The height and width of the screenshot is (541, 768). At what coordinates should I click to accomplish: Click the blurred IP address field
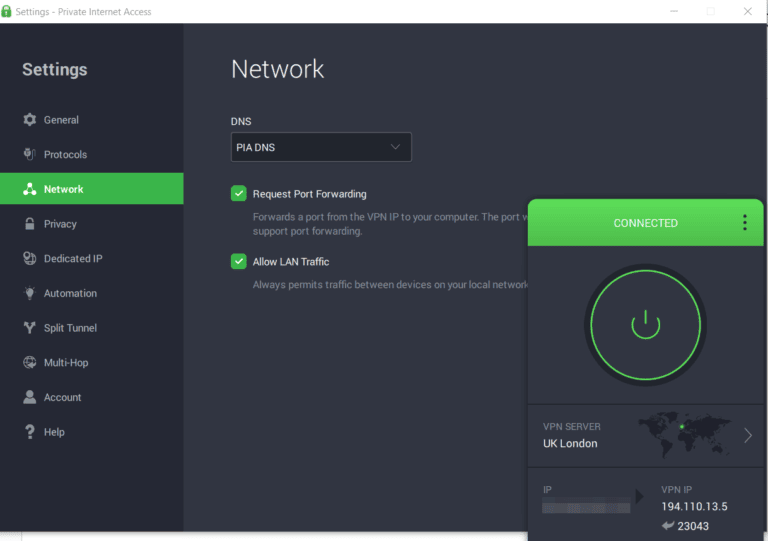tap(586, 506)
